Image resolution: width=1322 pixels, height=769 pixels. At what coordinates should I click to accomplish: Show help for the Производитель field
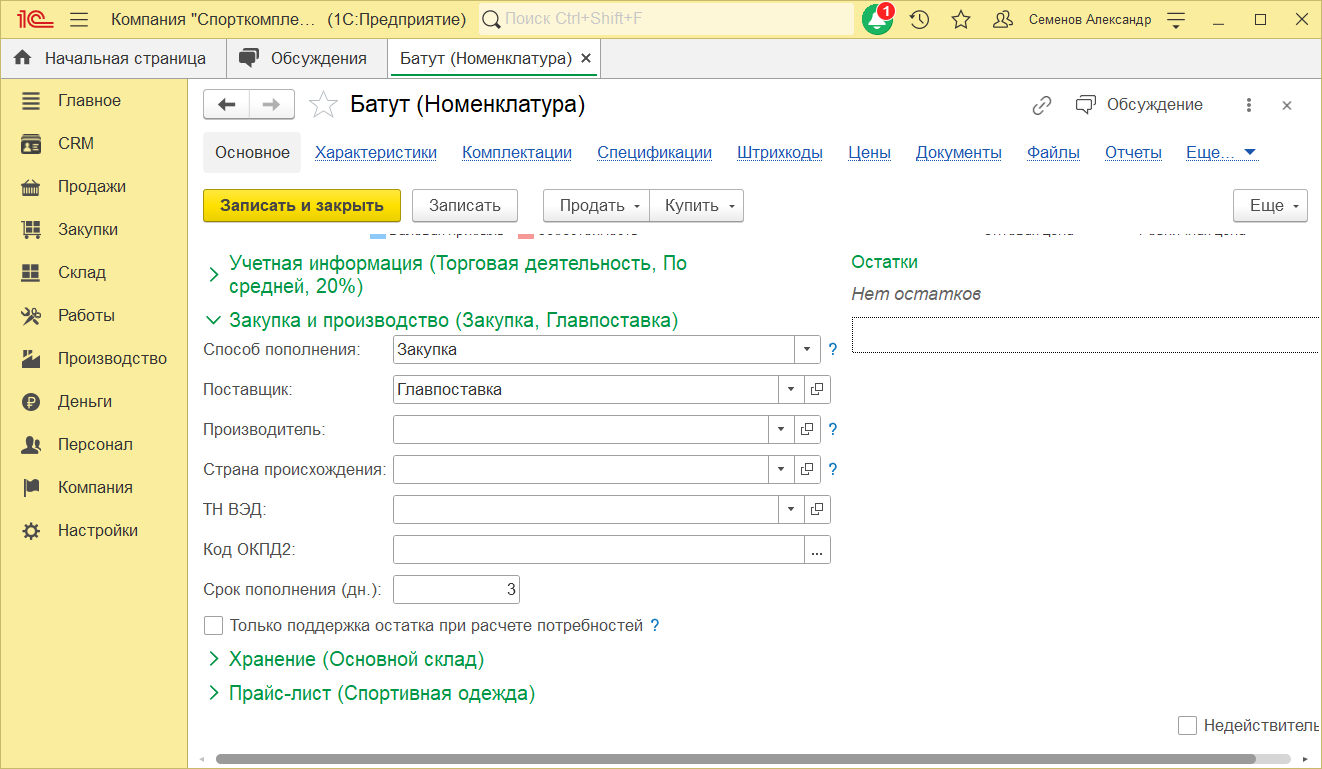(832, 430)
